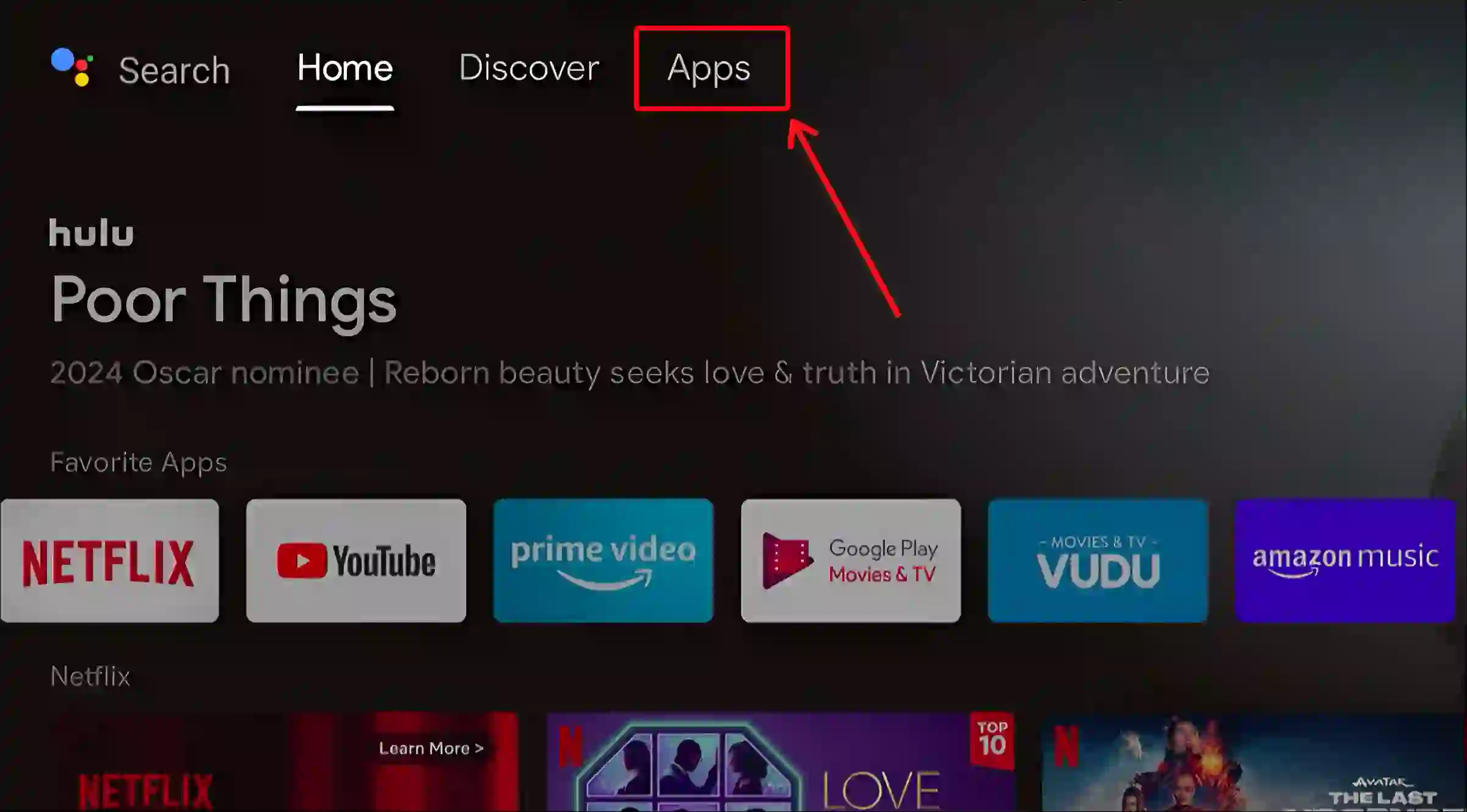The image size is (1467, 812).
Task: Open the Amazon Music app icon
Action: click(x=1343, y=560)
